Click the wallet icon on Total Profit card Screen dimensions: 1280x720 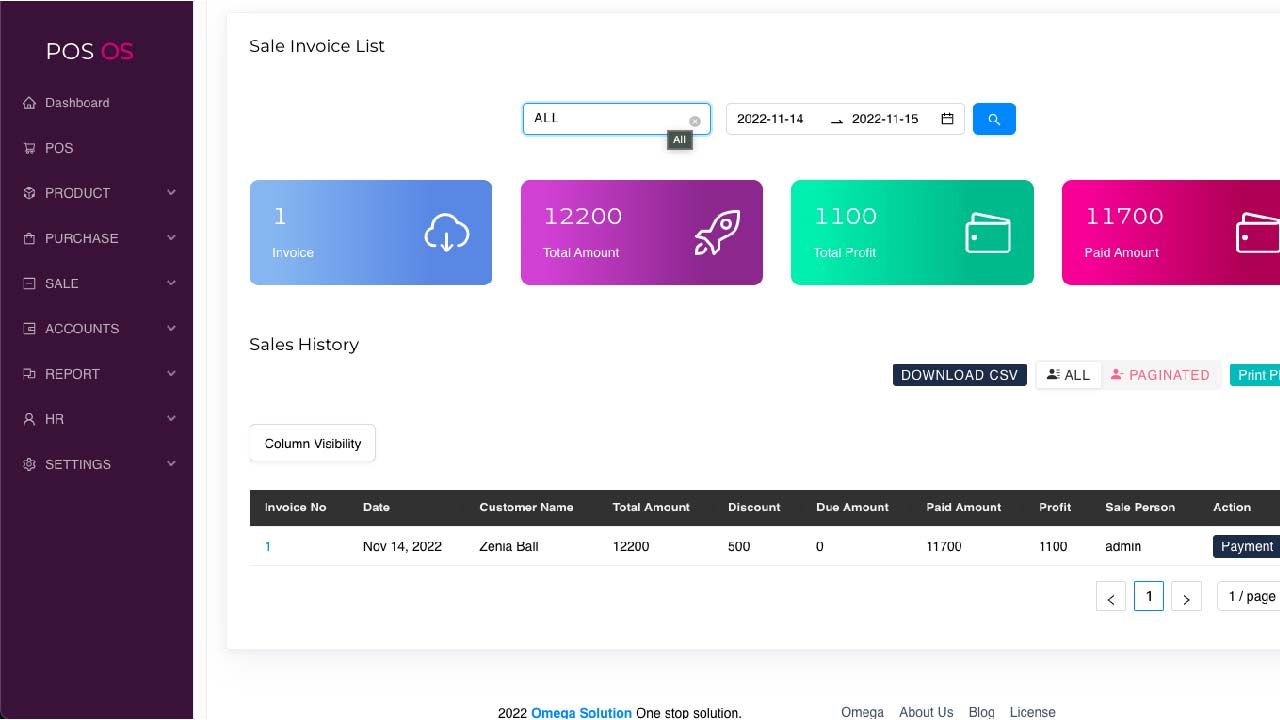988,233
